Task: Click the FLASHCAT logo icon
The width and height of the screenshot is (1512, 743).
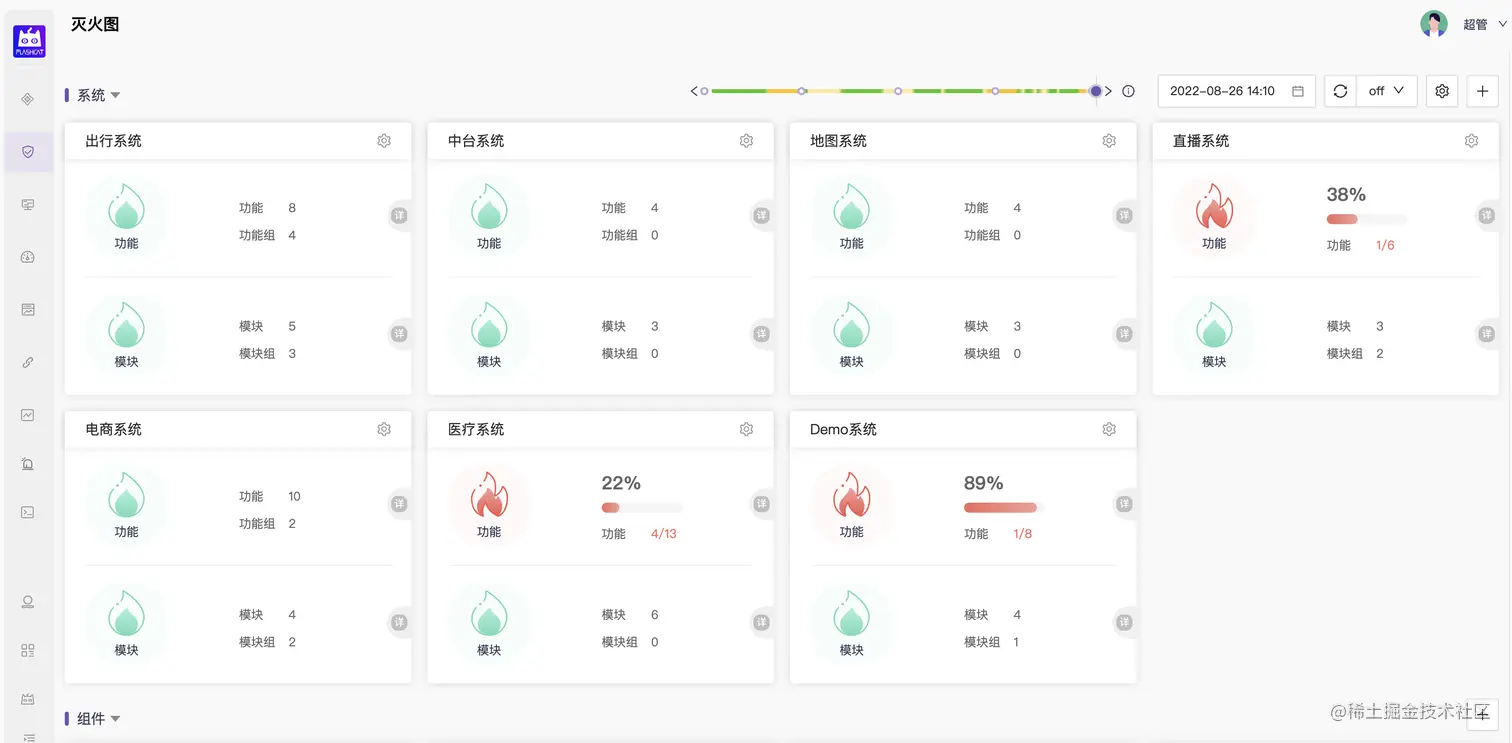Action: click(x=28, y=41)
